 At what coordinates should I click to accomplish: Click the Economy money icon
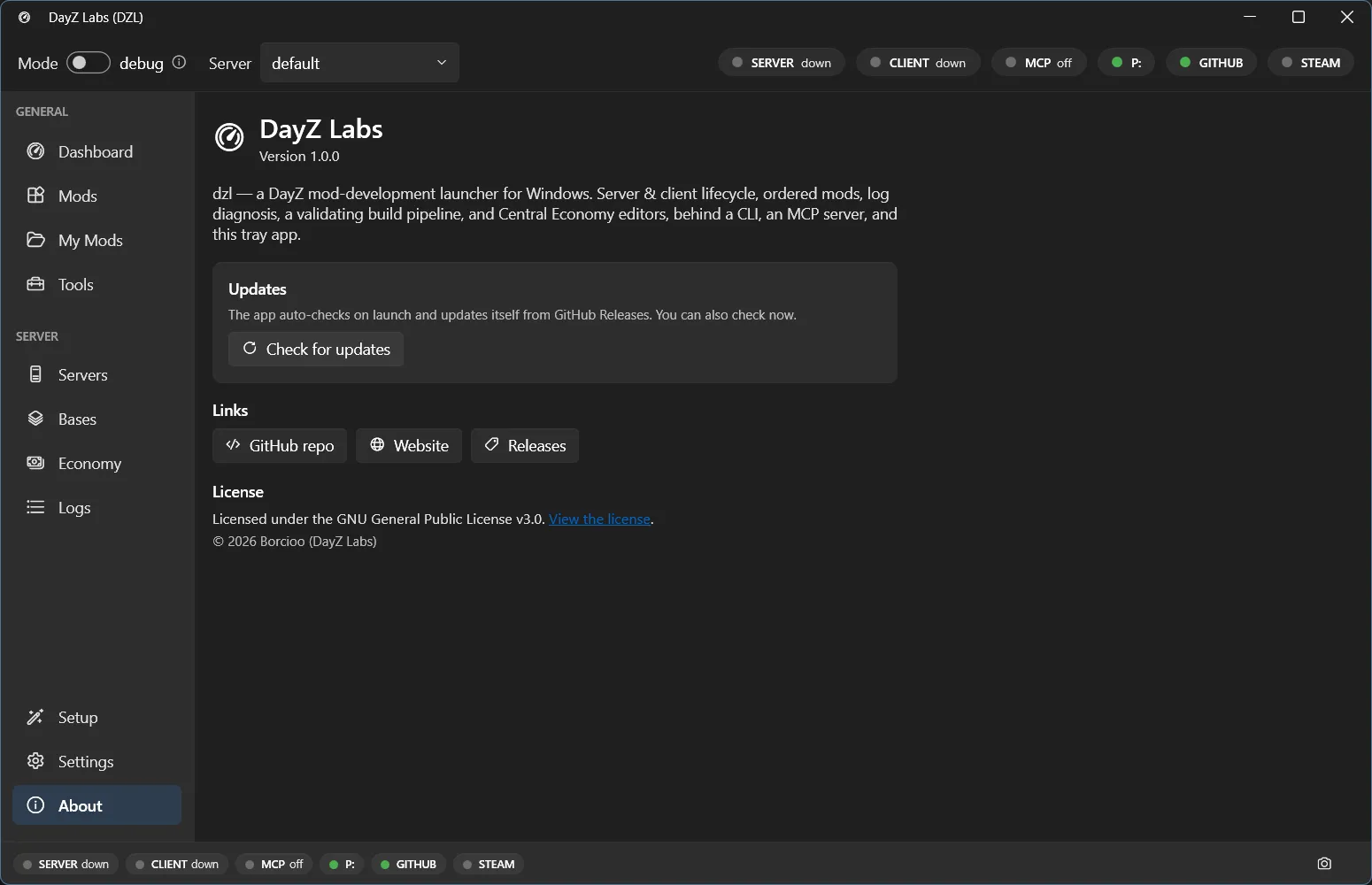click(35, 463)
